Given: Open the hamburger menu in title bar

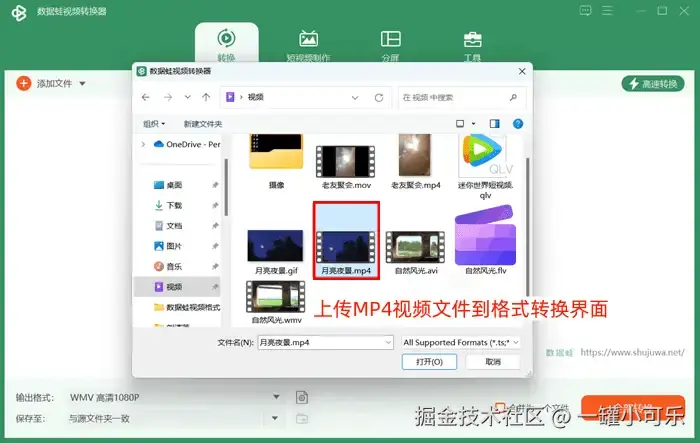Looking at the screenshot, I should click(607, 10).
